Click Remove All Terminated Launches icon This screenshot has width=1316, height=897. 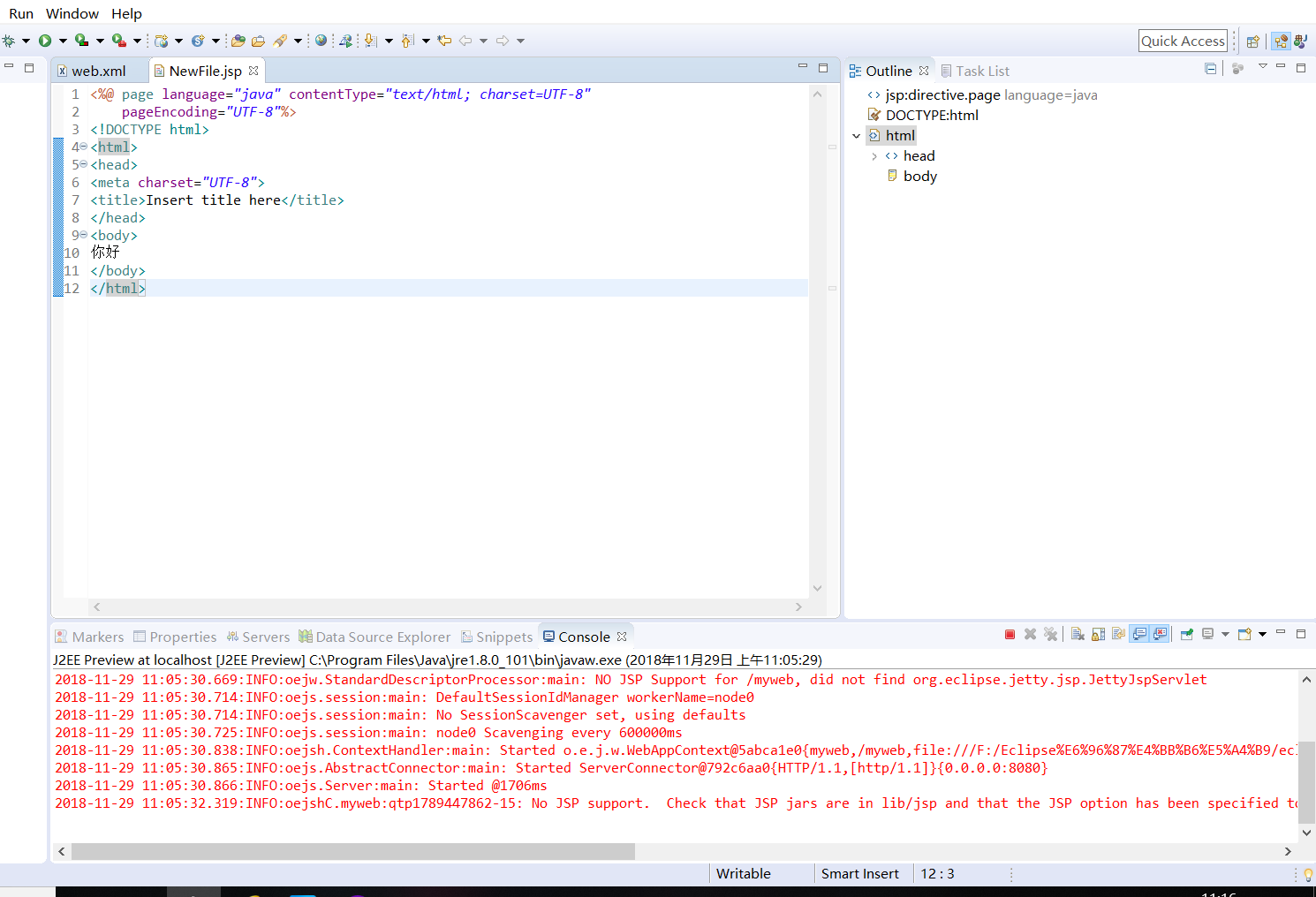1050,634
